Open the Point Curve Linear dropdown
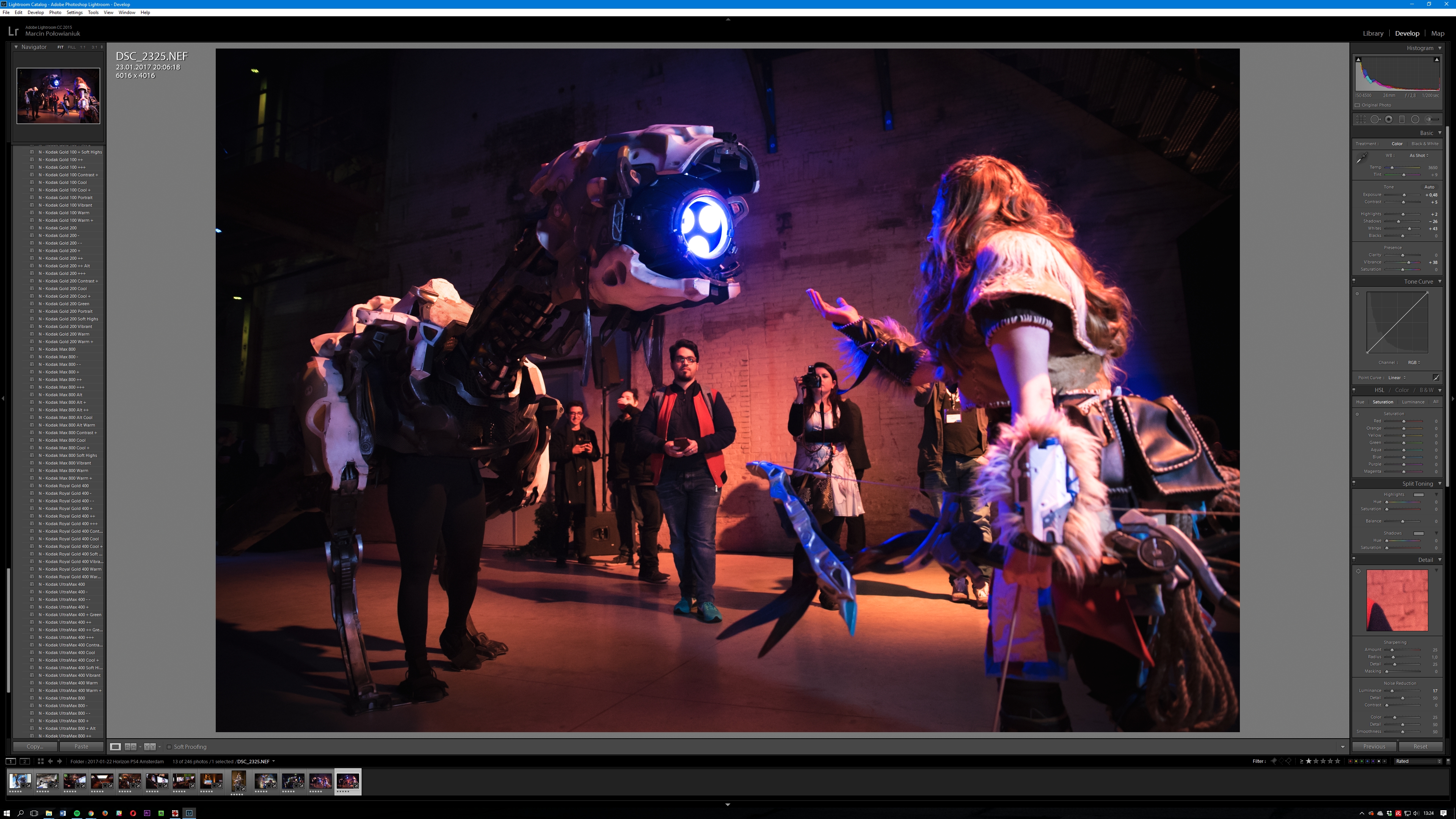Screen dimensions: 1456x819 [1396, 378]
